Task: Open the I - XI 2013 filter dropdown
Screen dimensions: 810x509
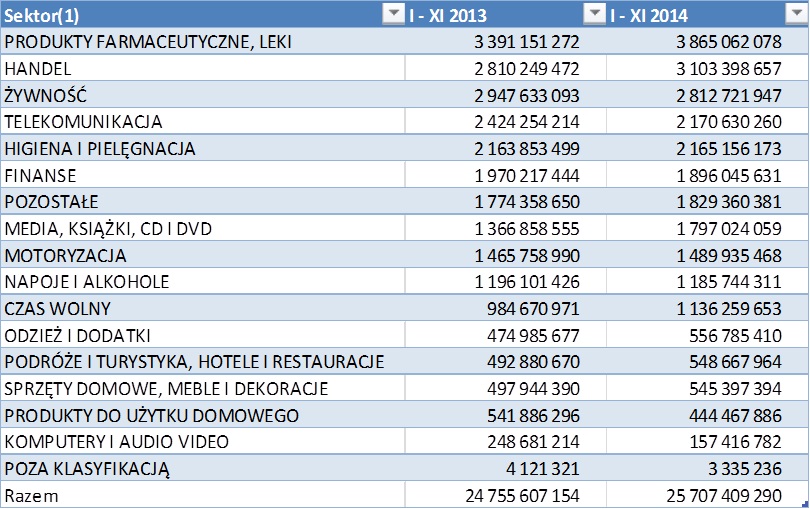Action: pos(595,14)
